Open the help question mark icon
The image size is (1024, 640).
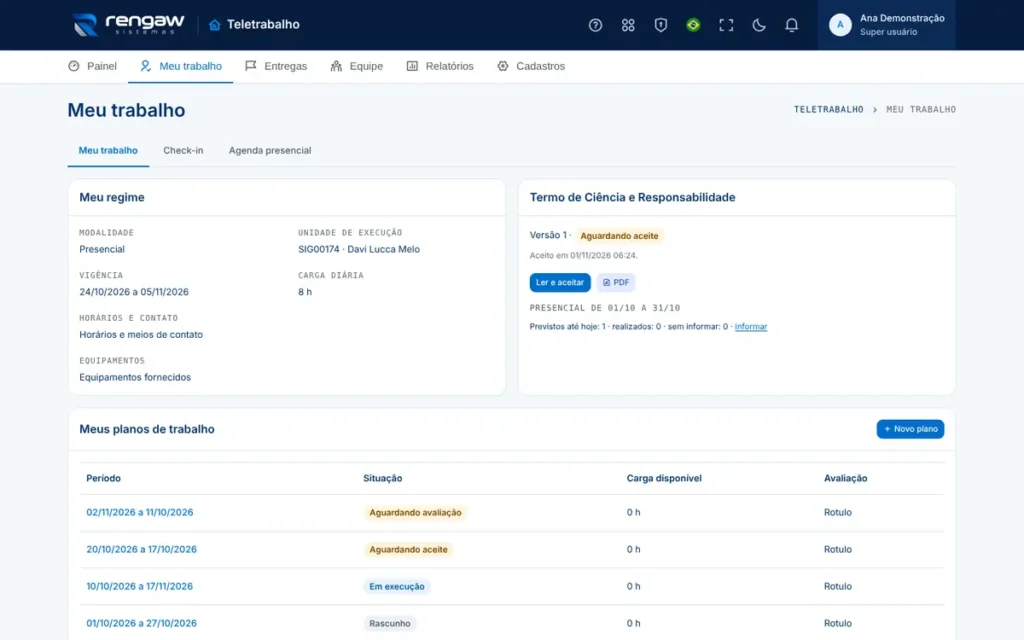point(595,25)
